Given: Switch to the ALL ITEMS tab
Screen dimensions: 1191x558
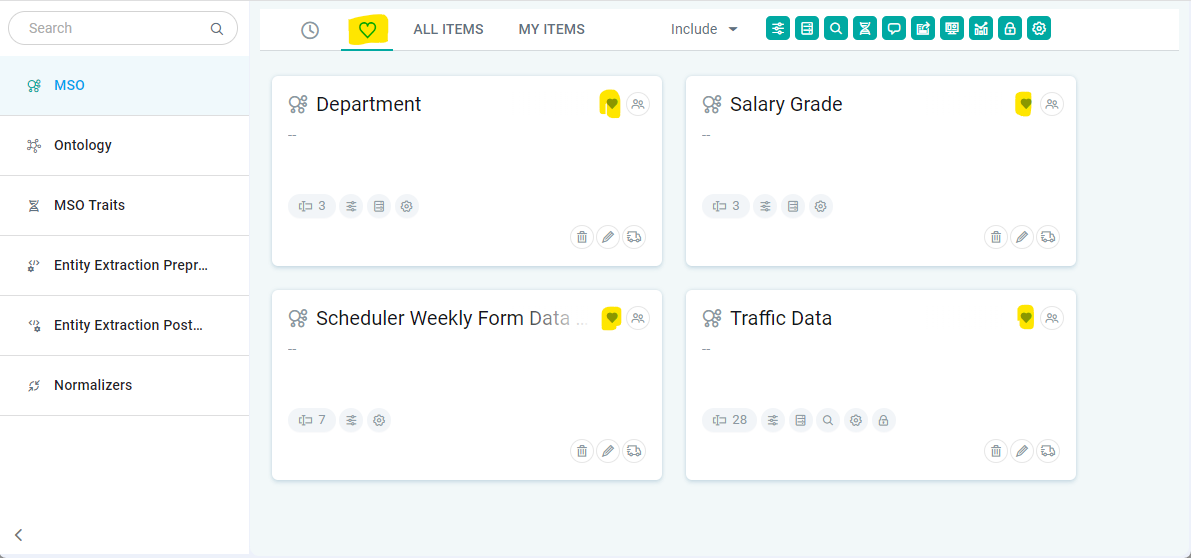Looking at the screenshot, I should [448, 29].
